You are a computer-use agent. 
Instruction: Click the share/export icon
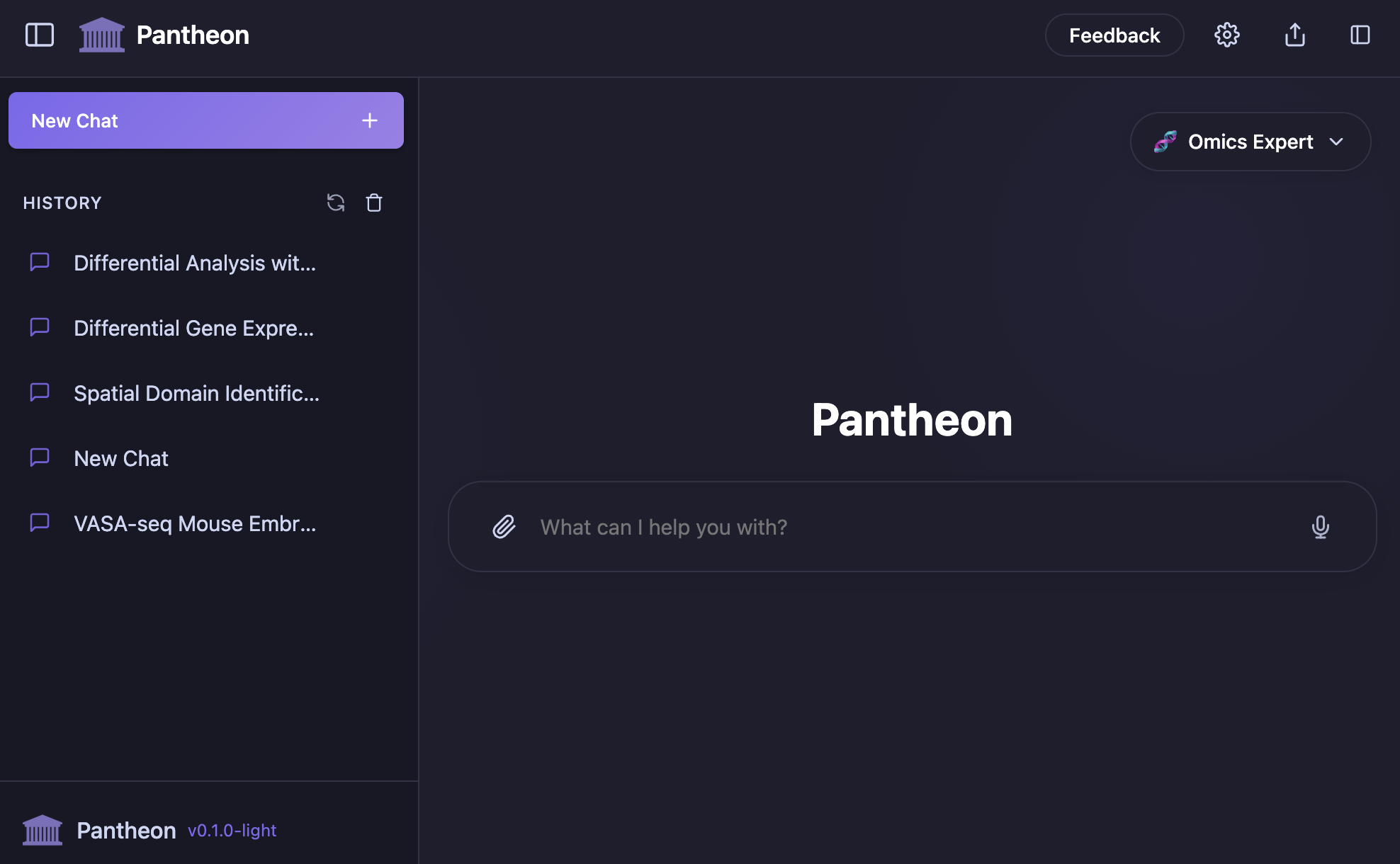(1294, 35)
